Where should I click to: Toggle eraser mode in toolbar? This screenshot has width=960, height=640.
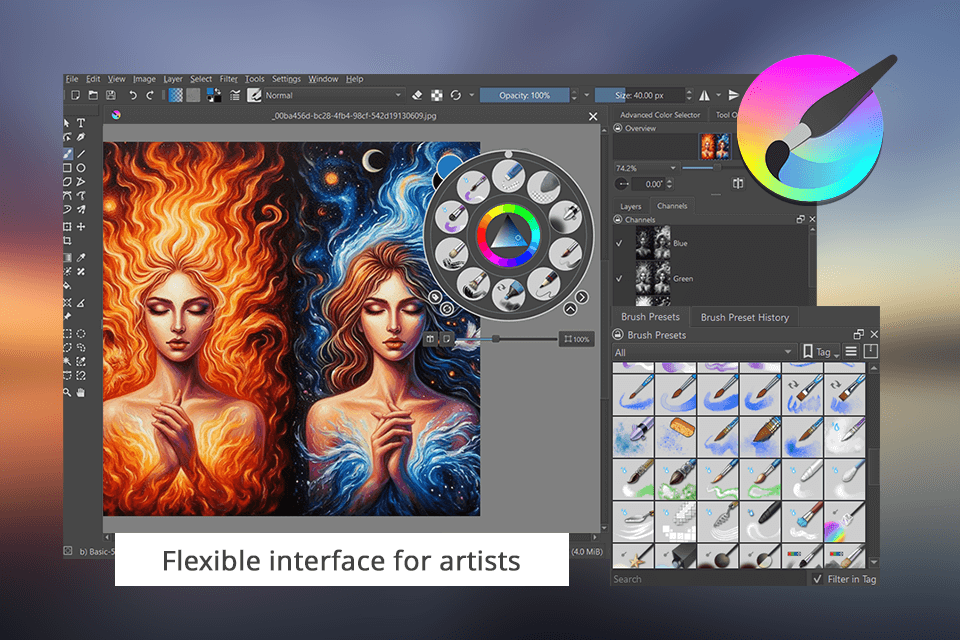[418, 95]
